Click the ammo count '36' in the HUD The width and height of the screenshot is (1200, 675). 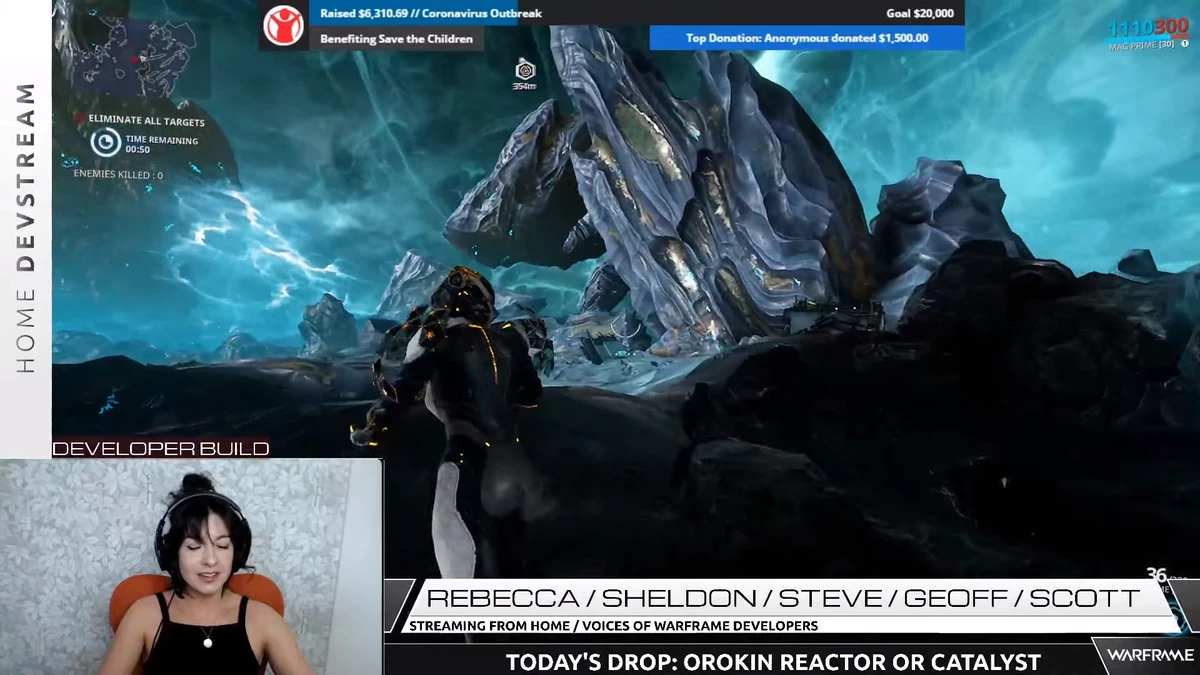click(x=1157, y=575)
